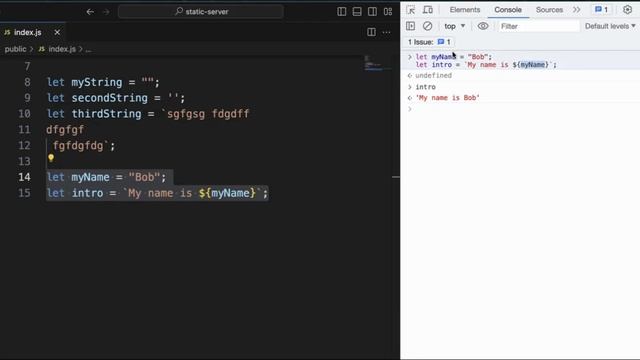Click the myString variable on line 8
This screenshot has width=640, height=360.
[97, 82]
